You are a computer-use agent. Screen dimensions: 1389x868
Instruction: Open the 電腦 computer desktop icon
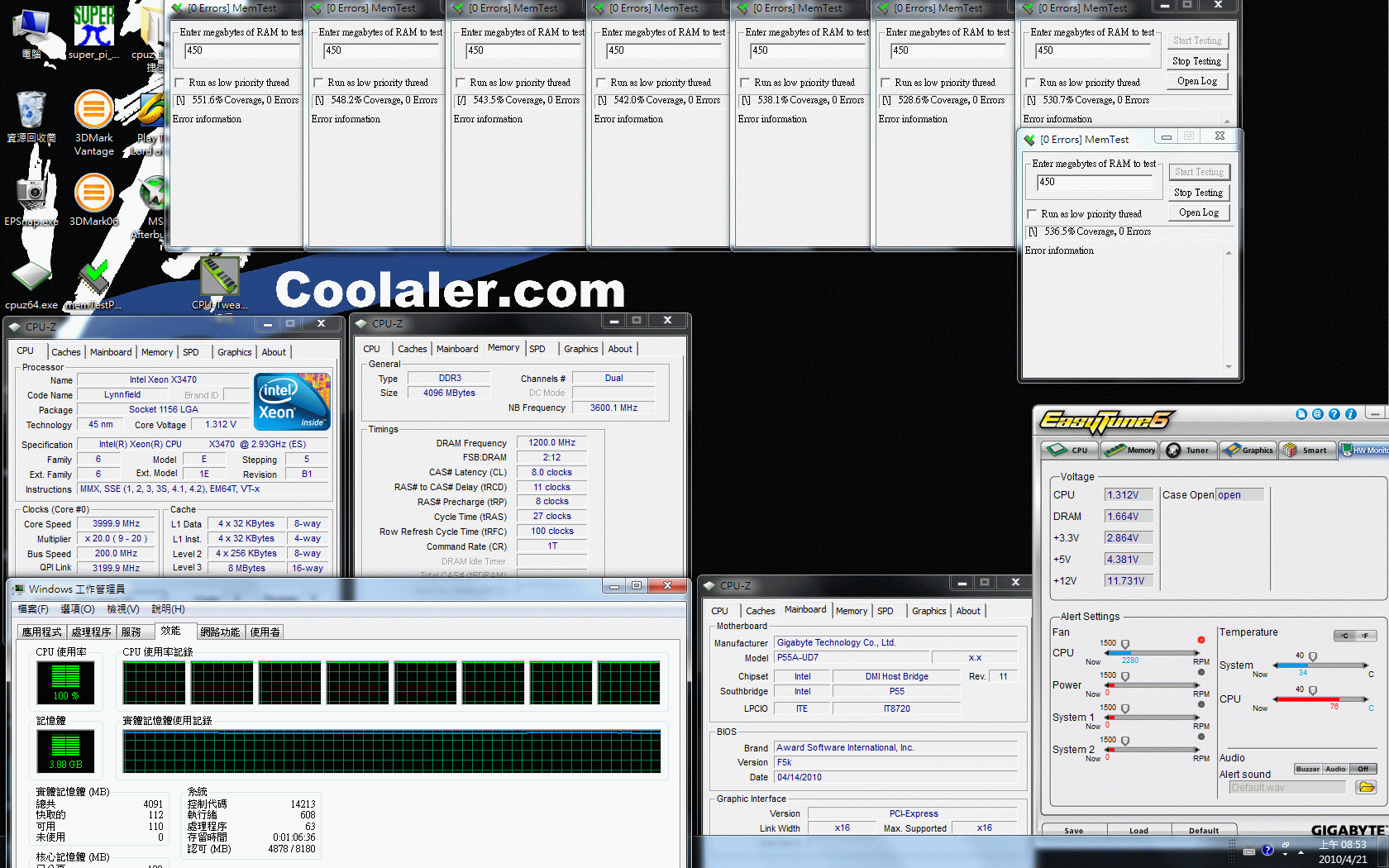pyautogui.click(x=31, y=33)
